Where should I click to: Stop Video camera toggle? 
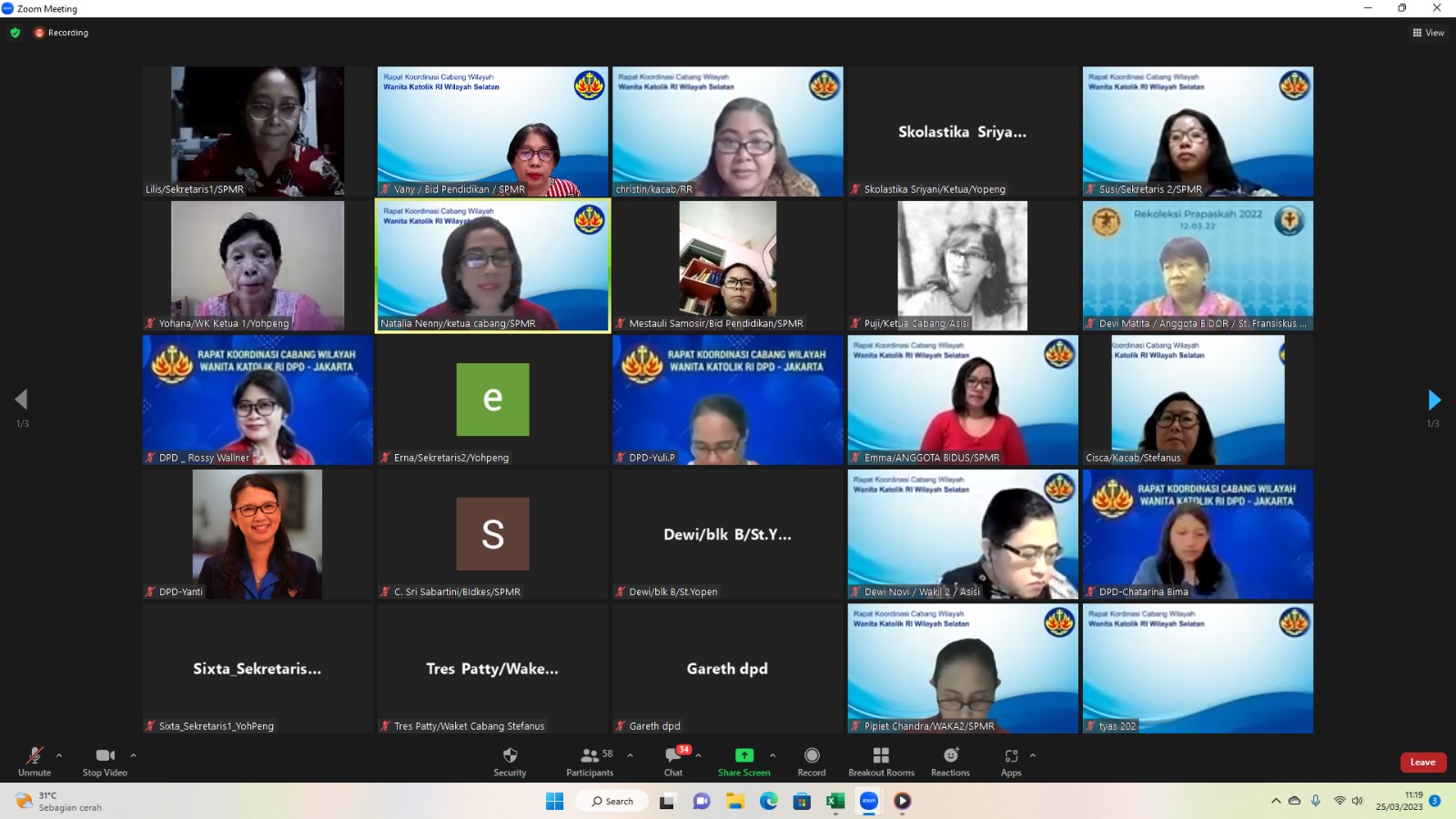[x=105, y=762]
